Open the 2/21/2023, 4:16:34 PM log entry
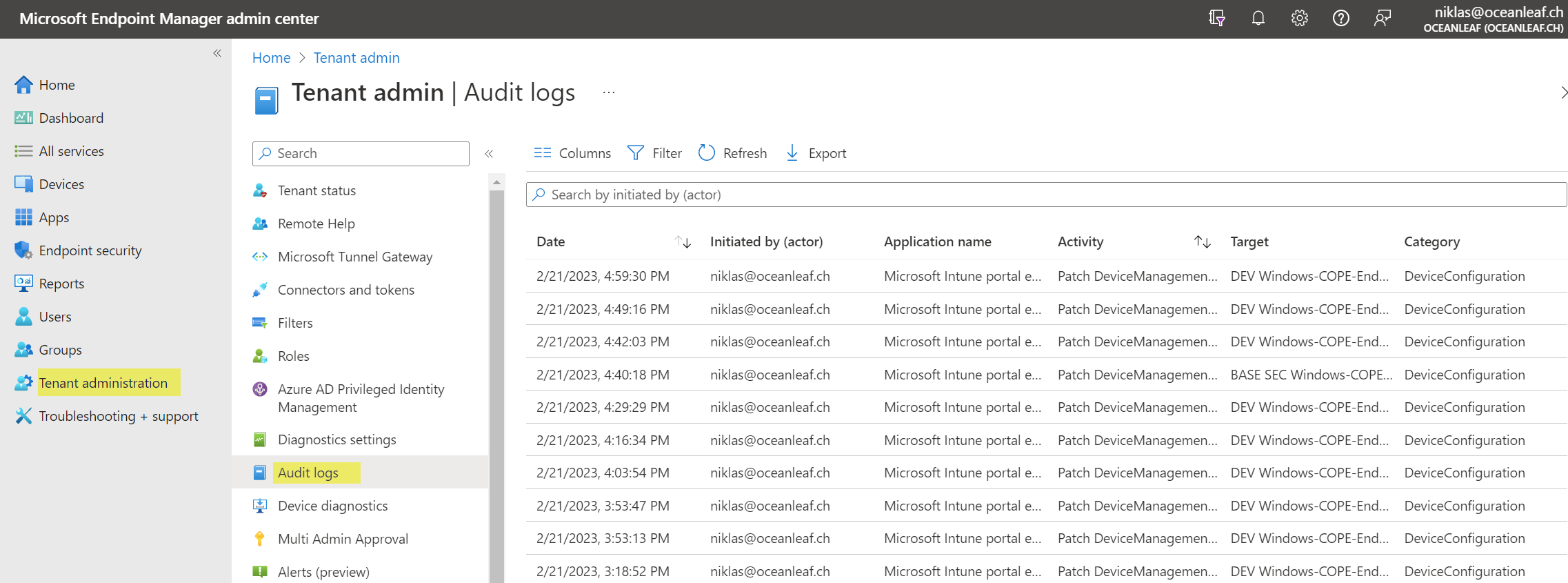 (x=1046, y=440)
